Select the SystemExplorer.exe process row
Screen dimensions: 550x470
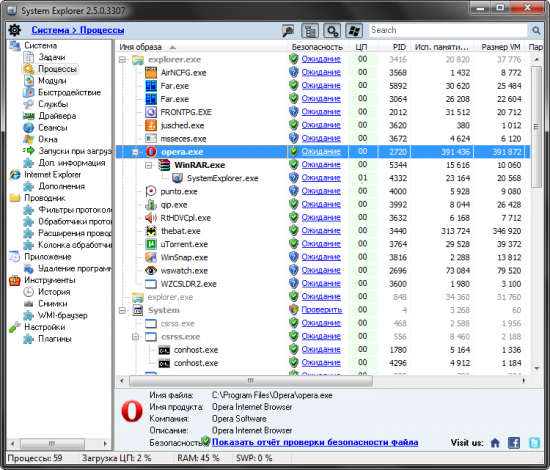[x=323, y=178]
